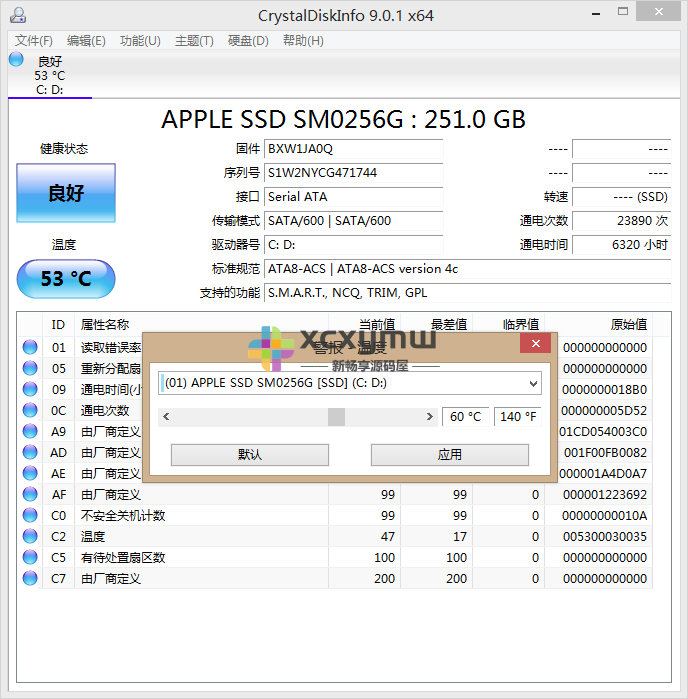Click the 读取错误率 attribute row
Image resolution: width=688 pixels, height=699 pixels.
click(x=335, y=347)
